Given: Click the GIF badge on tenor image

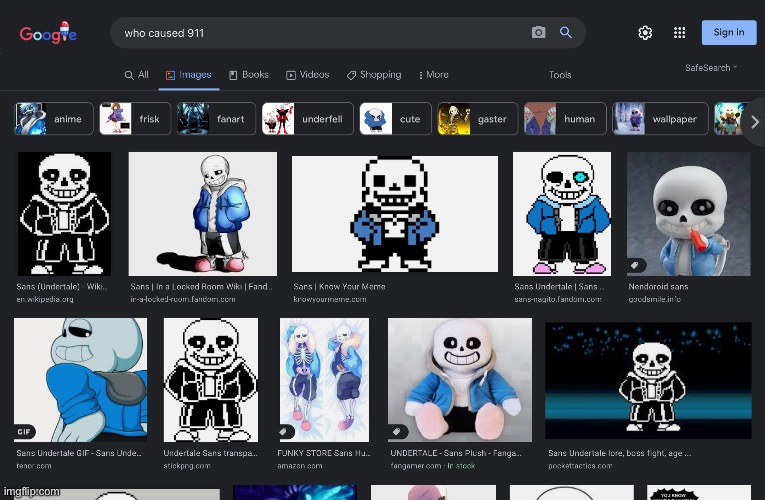Looking at the screenshot, I should (x=24, y=432).
